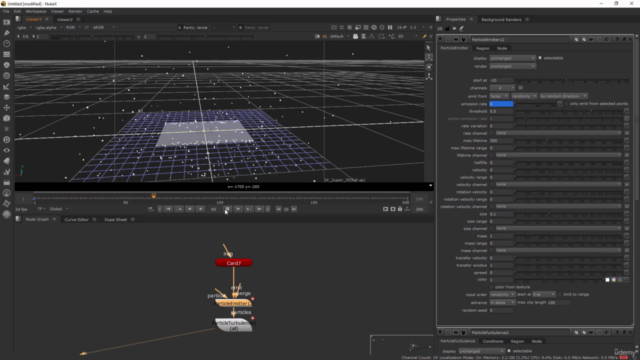
Task: Open the no random direction dropdown
Action: click(563, 96)
